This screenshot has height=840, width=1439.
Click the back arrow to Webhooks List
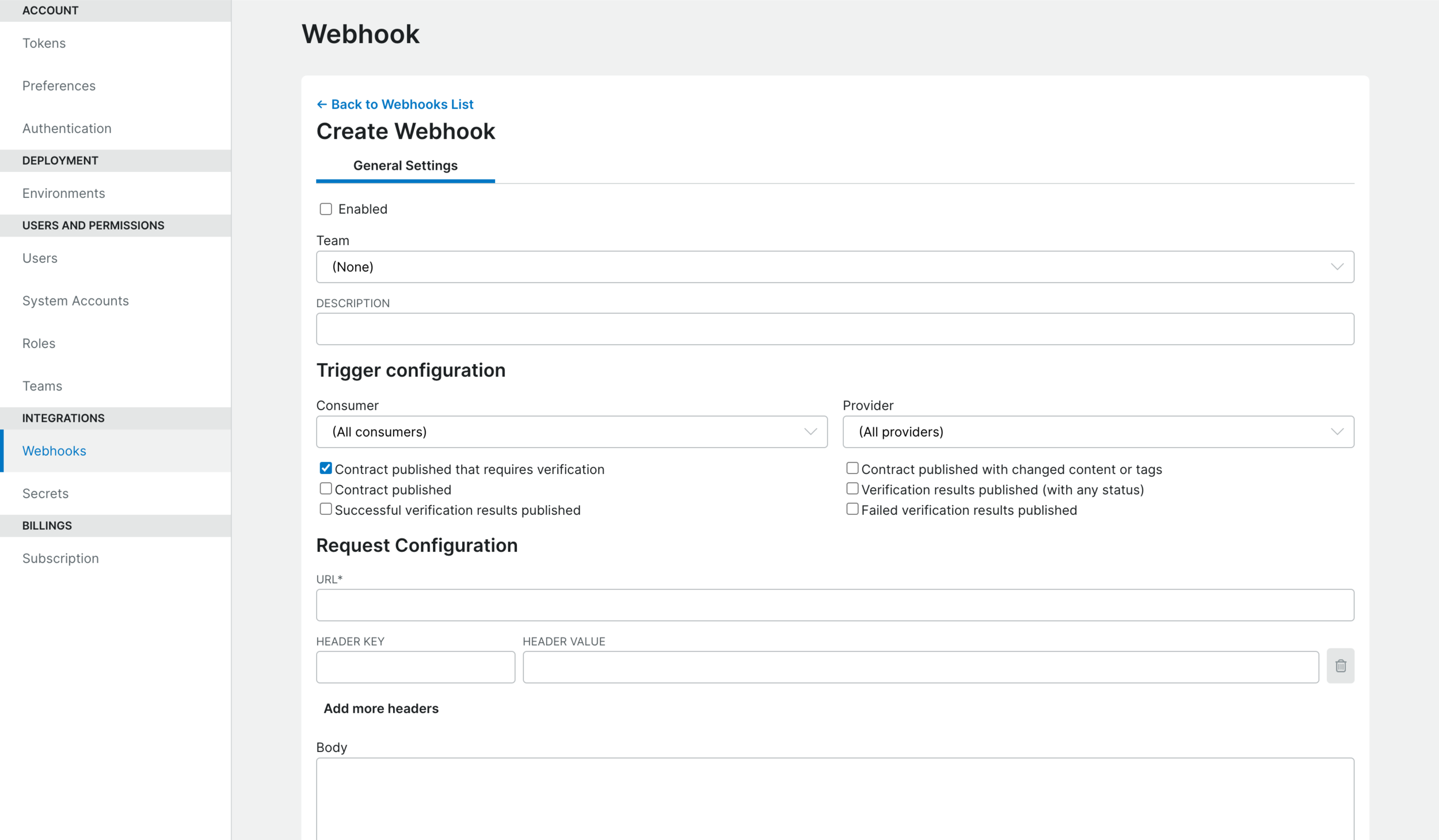[x=322, y=104]
